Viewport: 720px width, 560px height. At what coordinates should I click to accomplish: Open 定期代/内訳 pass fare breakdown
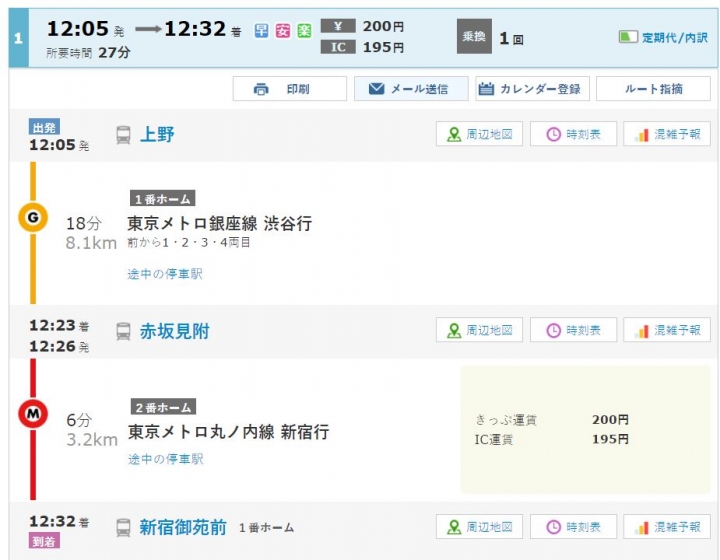coord(663,37)
